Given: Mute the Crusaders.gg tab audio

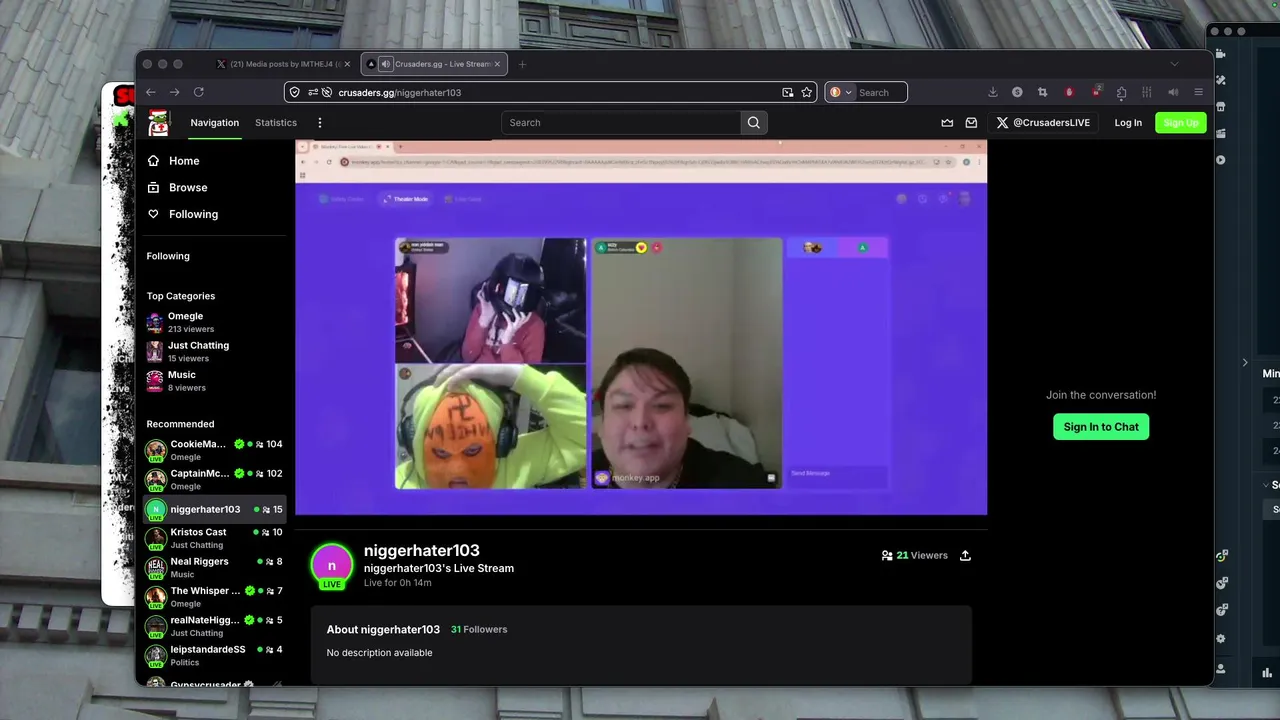Looking at the screenshot, I should [x=386, y=64].
